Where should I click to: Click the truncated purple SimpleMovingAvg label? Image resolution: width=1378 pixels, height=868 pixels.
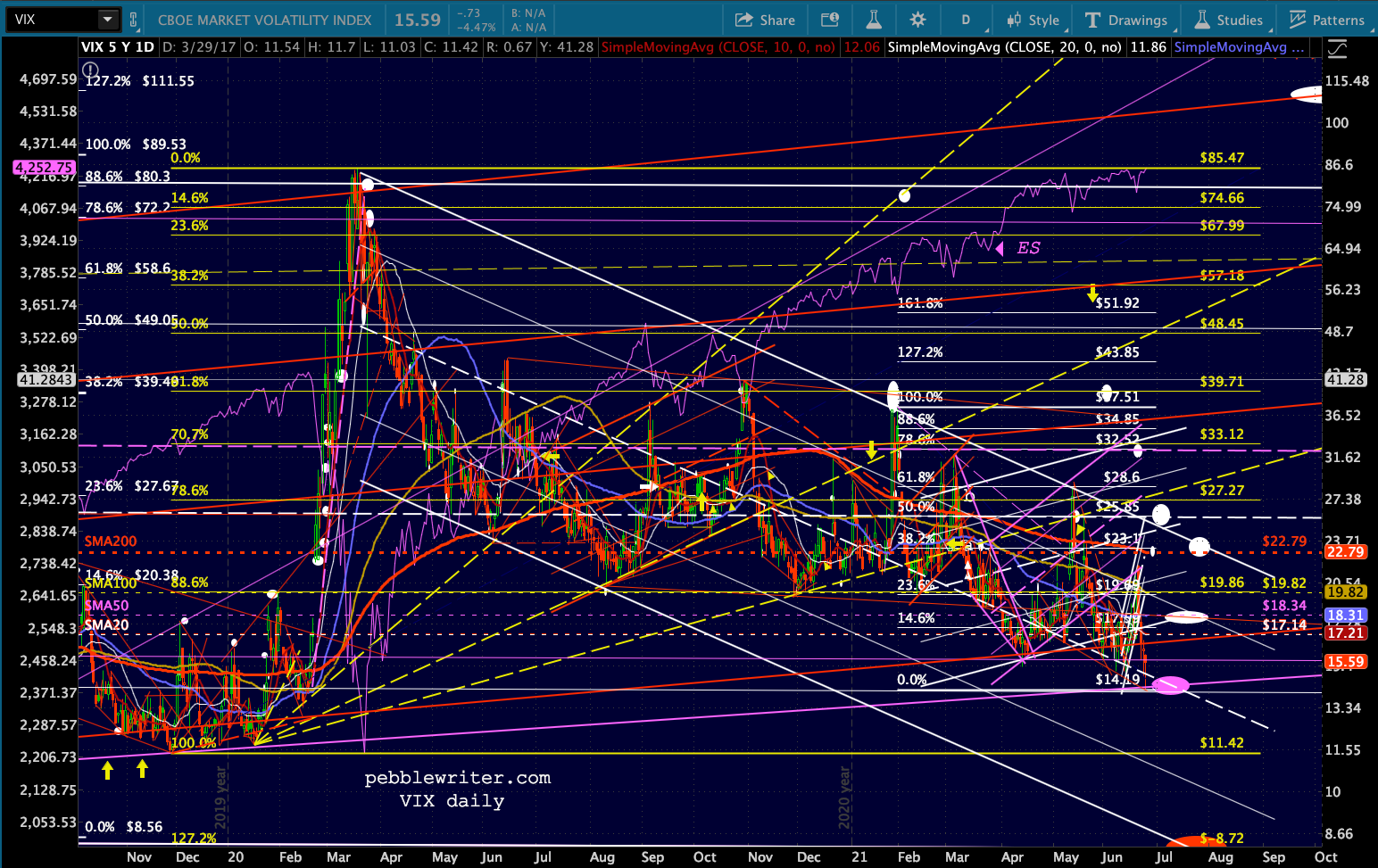point(1239,46)
